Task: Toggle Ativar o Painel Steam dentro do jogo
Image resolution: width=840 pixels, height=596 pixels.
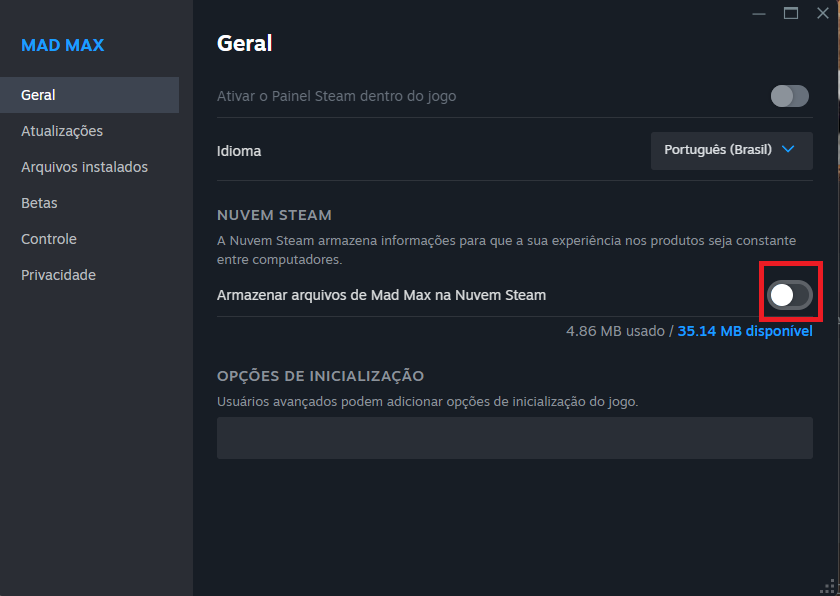Action: pyautogui.click(x=790, y=96)
